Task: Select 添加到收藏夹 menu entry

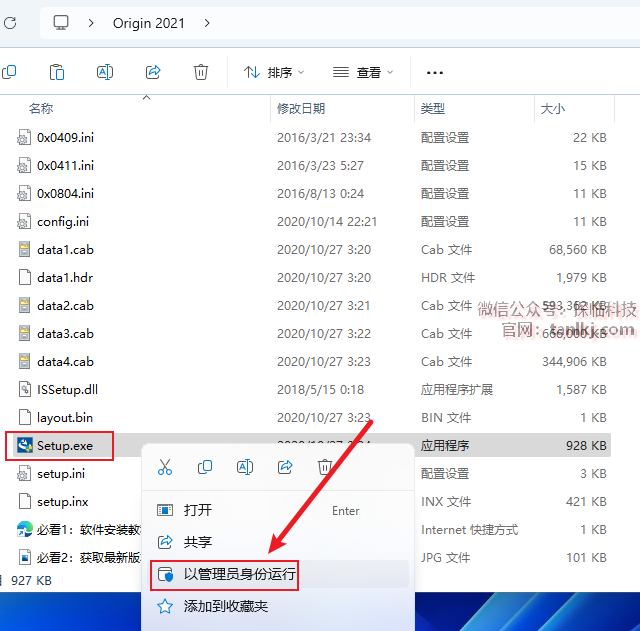Action: click(225, 606)
